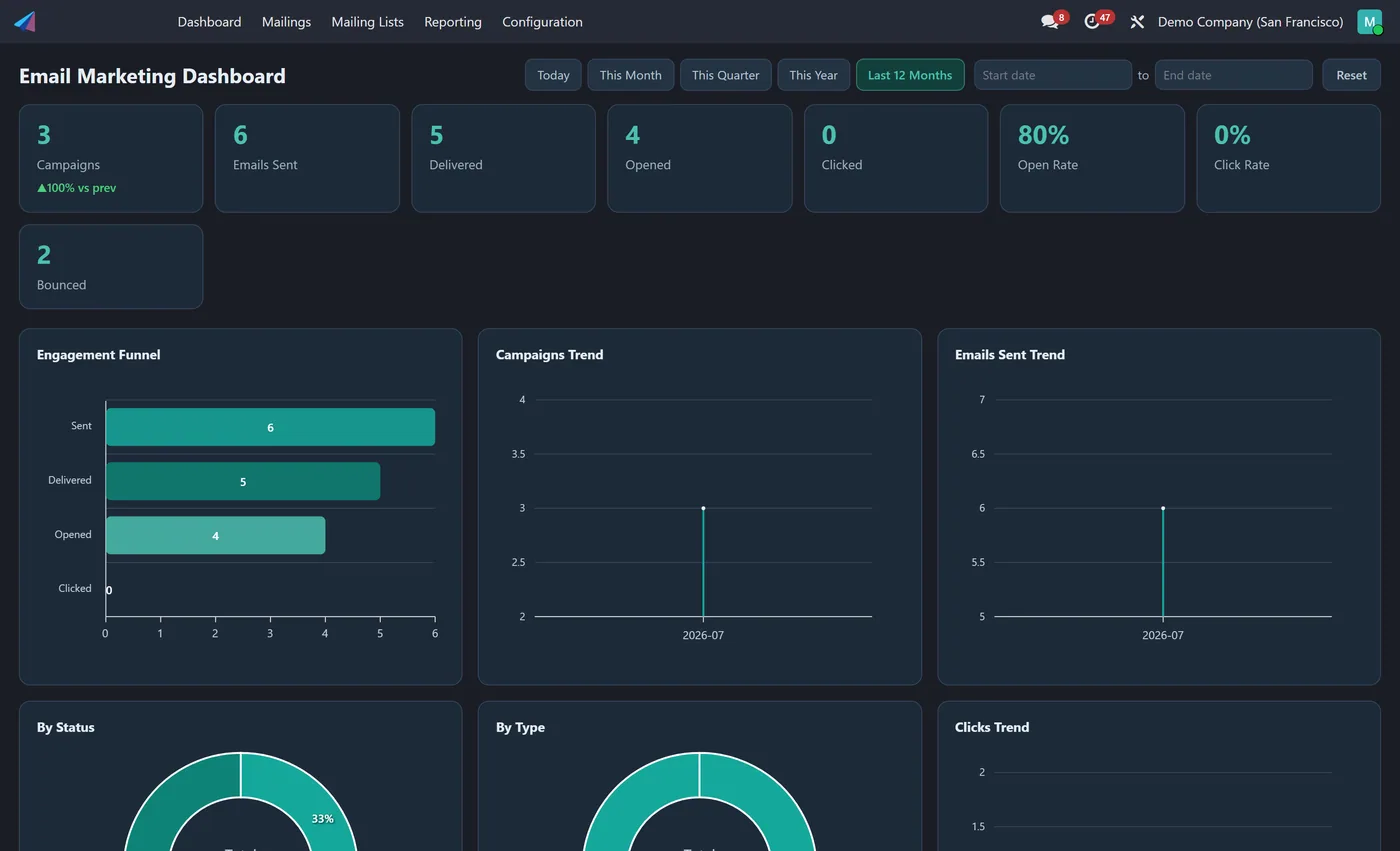Filter dashboard by This Year
1400x851 pixels.
point(813,75)
